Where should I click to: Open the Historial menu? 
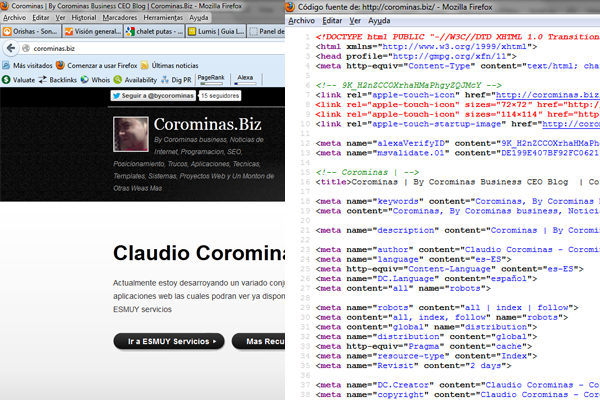tap(84, 18)
